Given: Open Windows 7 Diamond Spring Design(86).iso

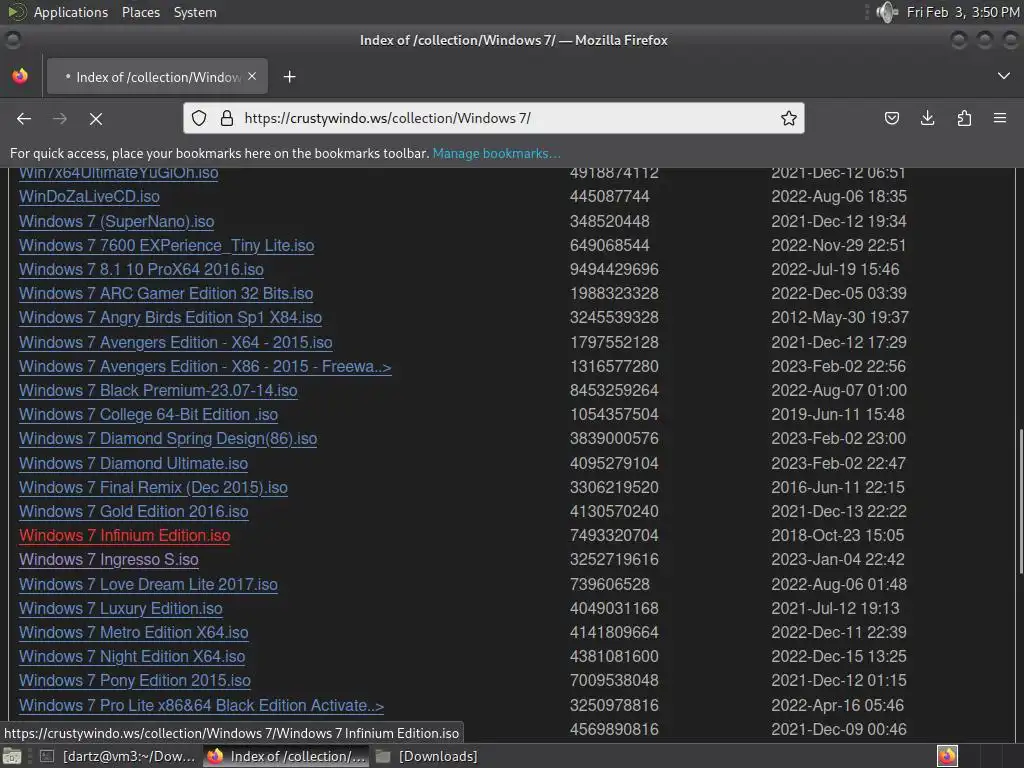Looking at the screenshot, I should [x=168, y=438].
